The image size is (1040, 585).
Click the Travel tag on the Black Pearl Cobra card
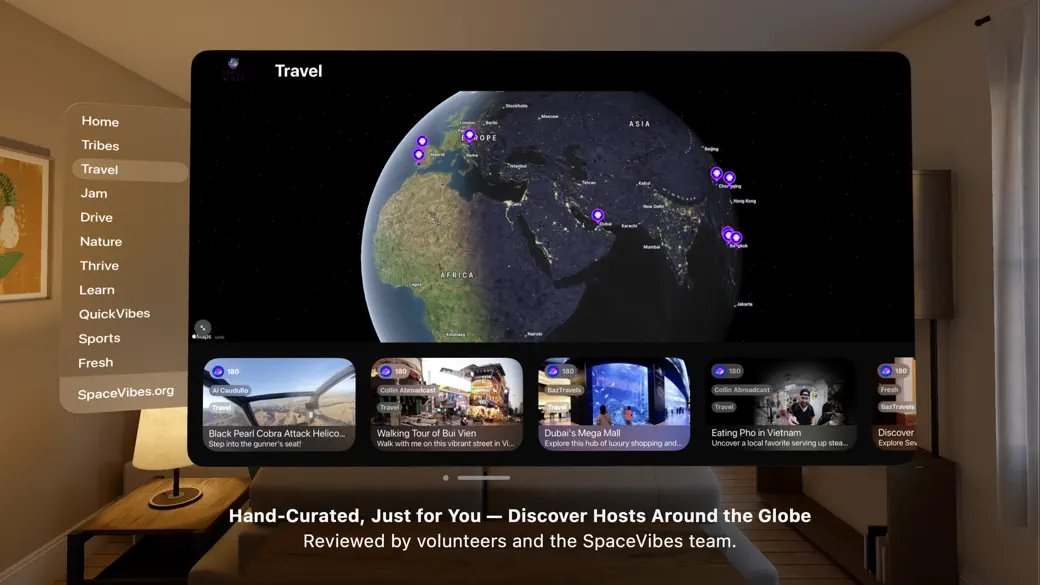coord(222,408)
